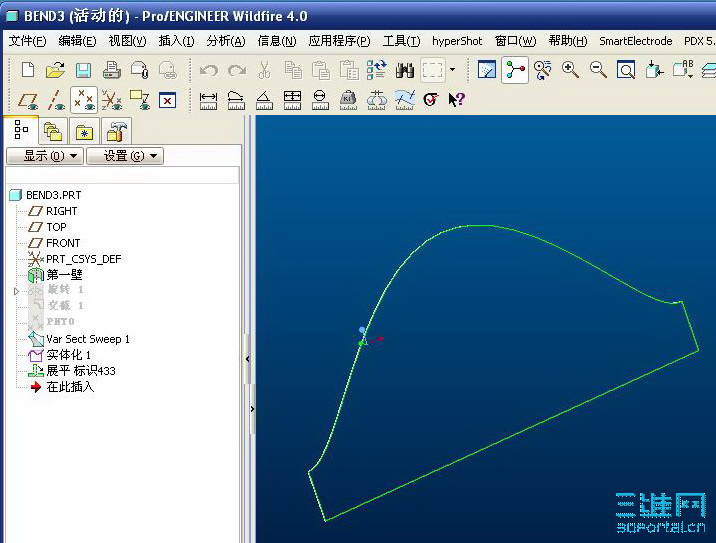The image size is (716, 543).
Task: Collapse navigator with sash arrow
Action: pyautogui.click(x=247, y=359)
